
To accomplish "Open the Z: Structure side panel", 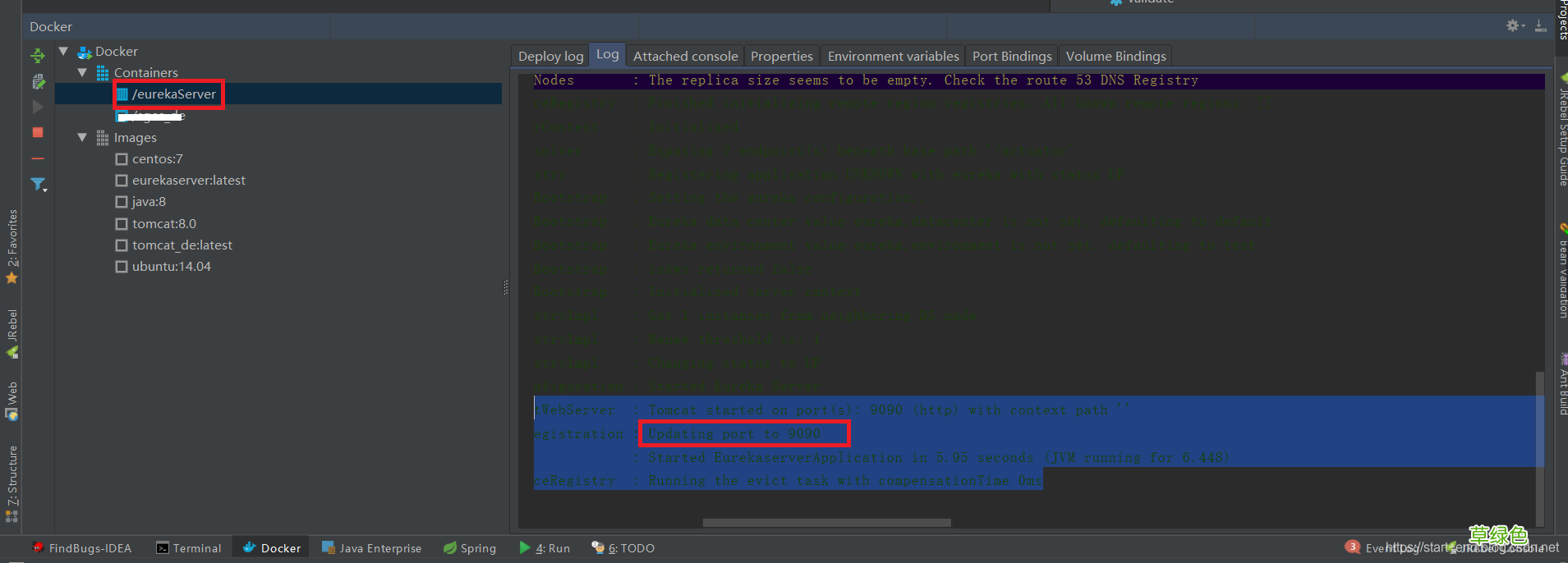I will point(11,484).
